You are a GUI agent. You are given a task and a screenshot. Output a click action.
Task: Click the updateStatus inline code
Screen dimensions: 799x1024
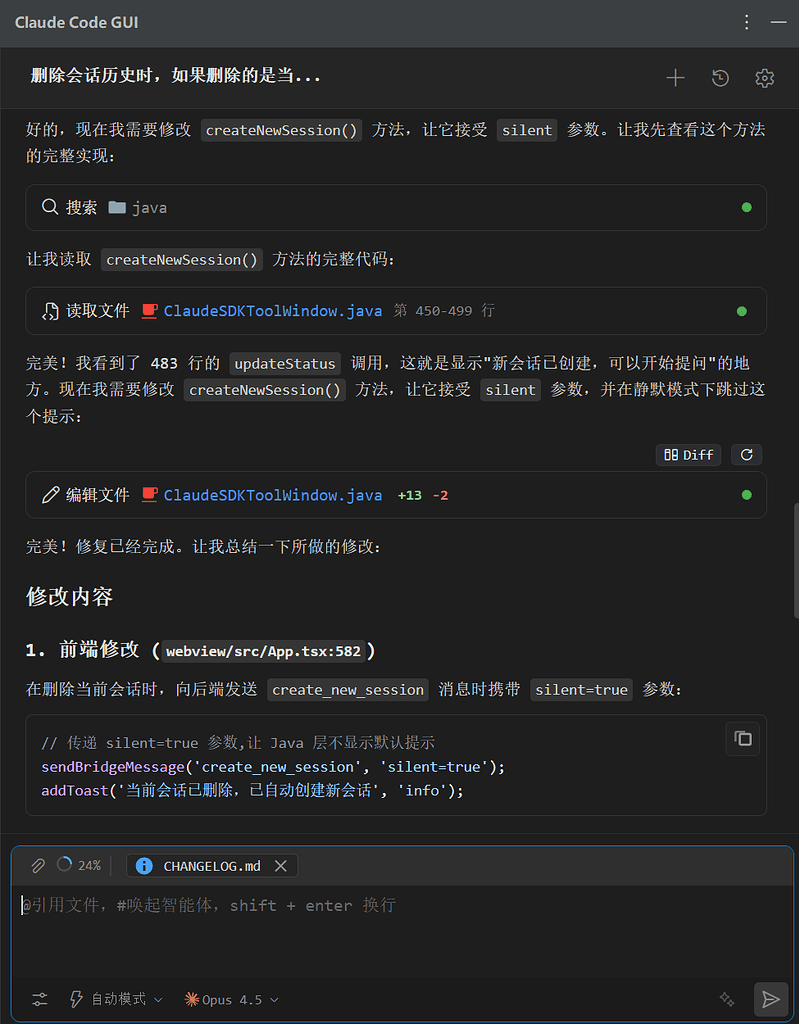(x=285, y=363)
